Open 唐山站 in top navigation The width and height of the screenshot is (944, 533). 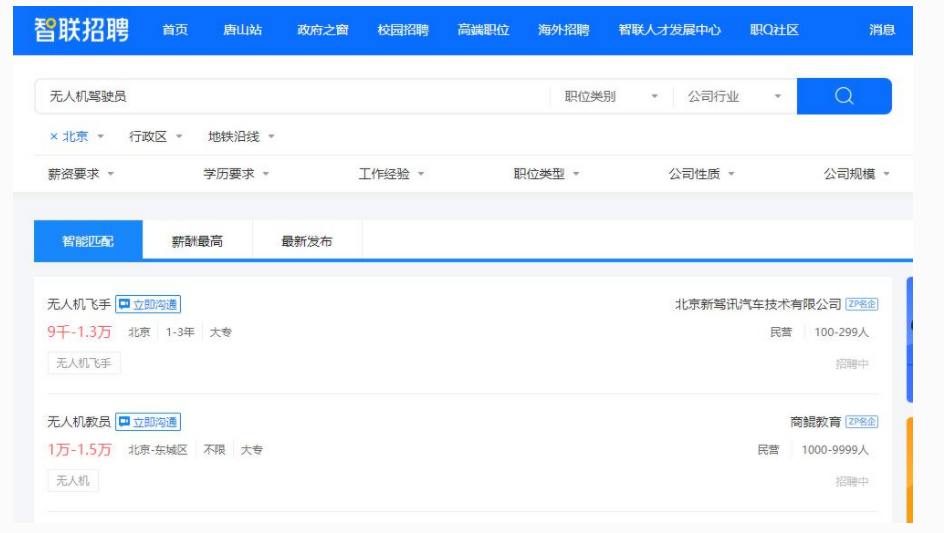pyautogui.click(x=243, y=30)
